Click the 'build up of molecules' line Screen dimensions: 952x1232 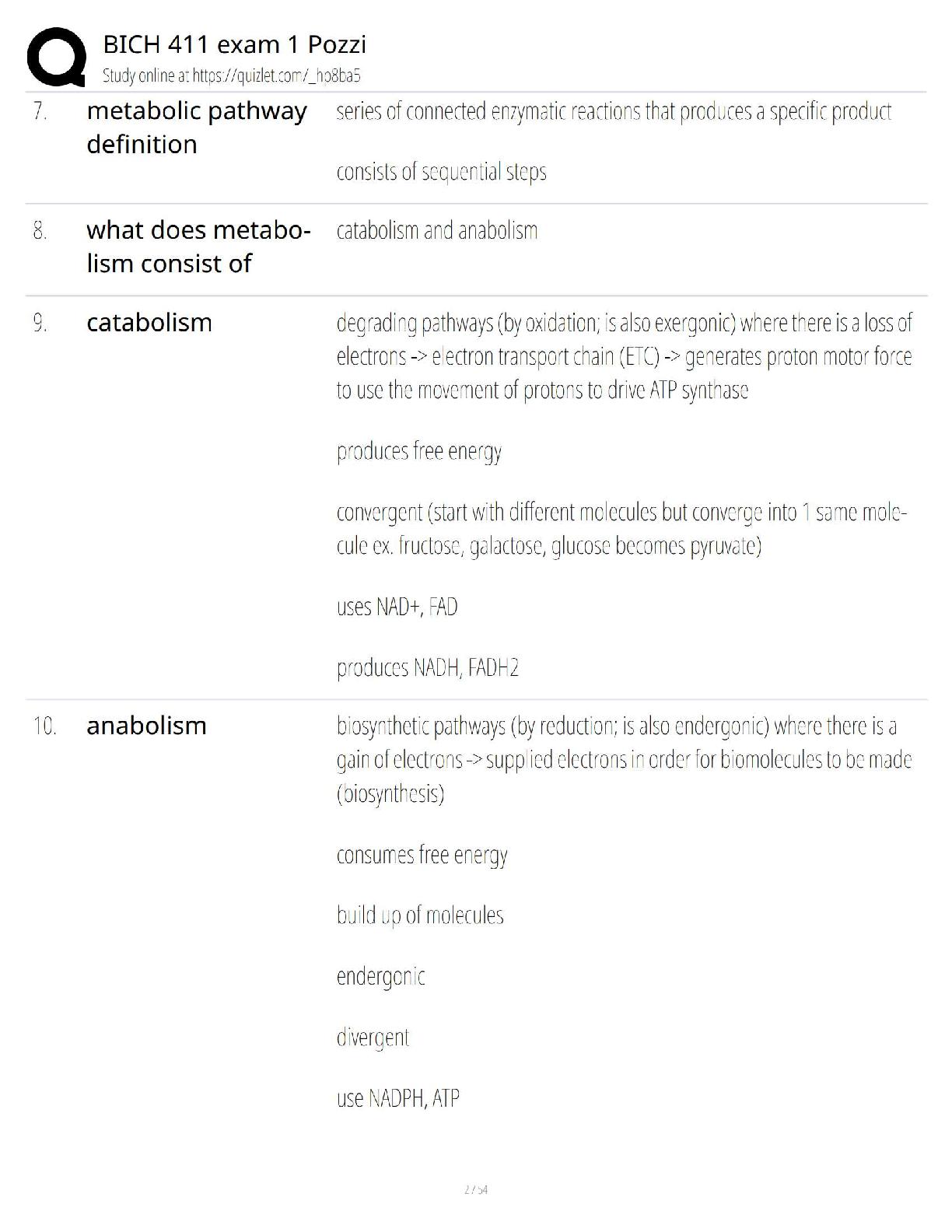(420, 915)
